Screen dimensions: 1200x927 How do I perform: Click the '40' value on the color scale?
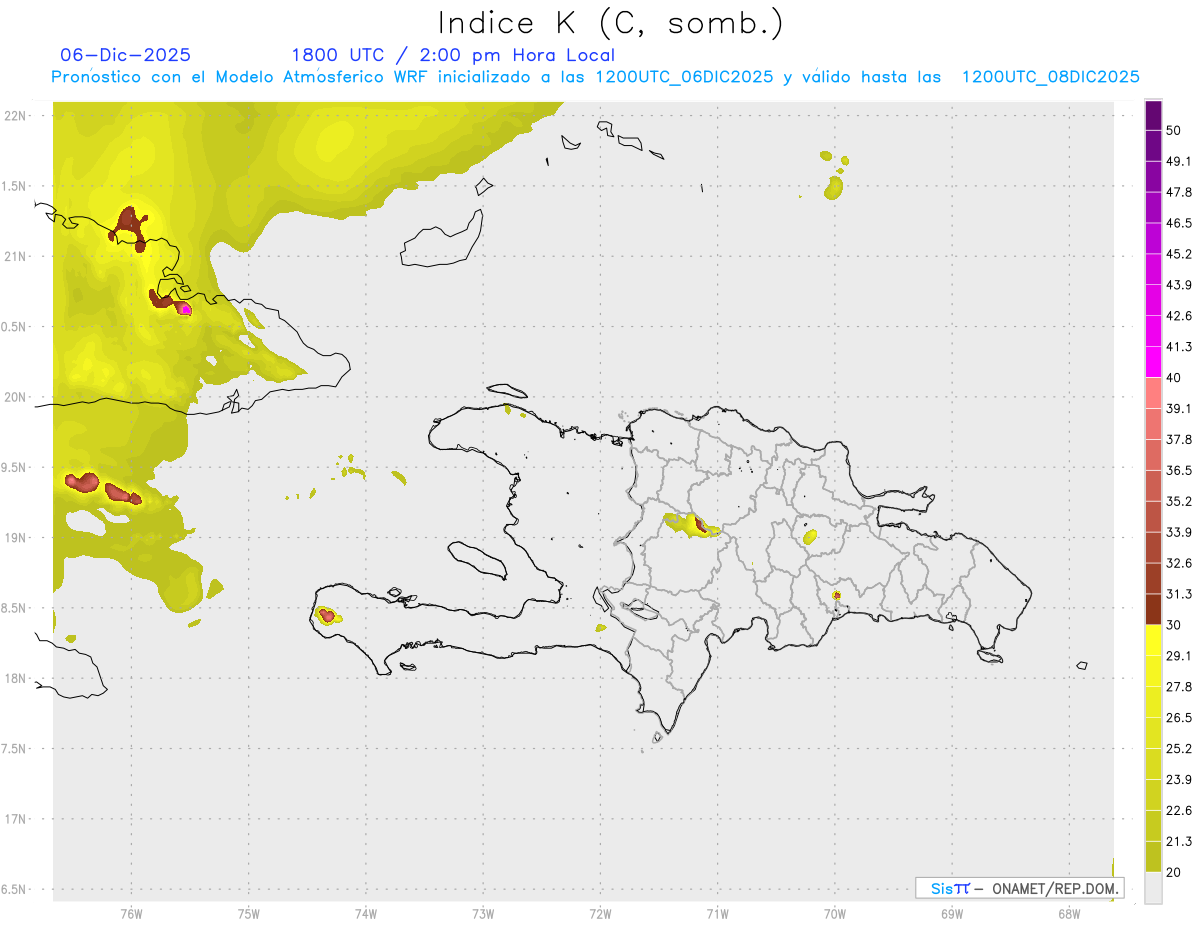point(1174,378)
